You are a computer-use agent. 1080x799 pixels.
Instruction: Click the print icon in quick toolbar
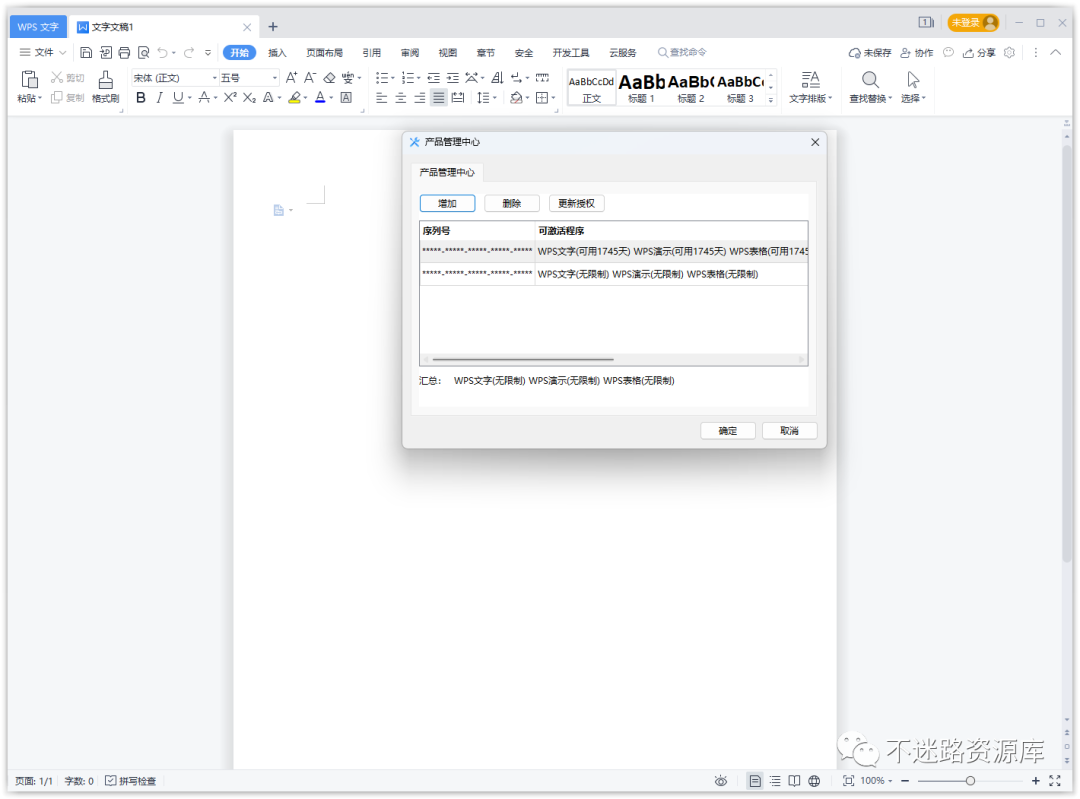124,52
